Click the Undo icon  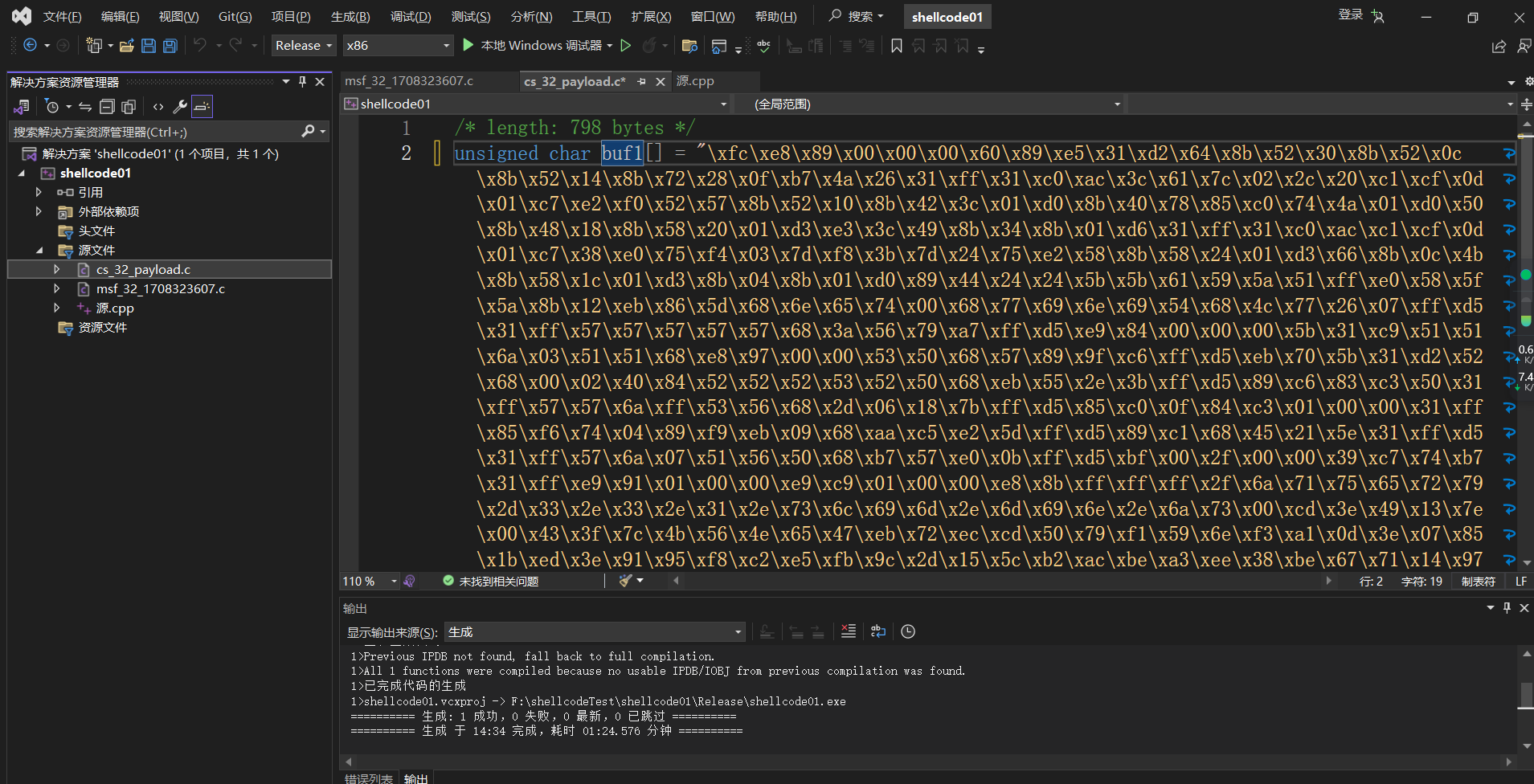point(200,46)
